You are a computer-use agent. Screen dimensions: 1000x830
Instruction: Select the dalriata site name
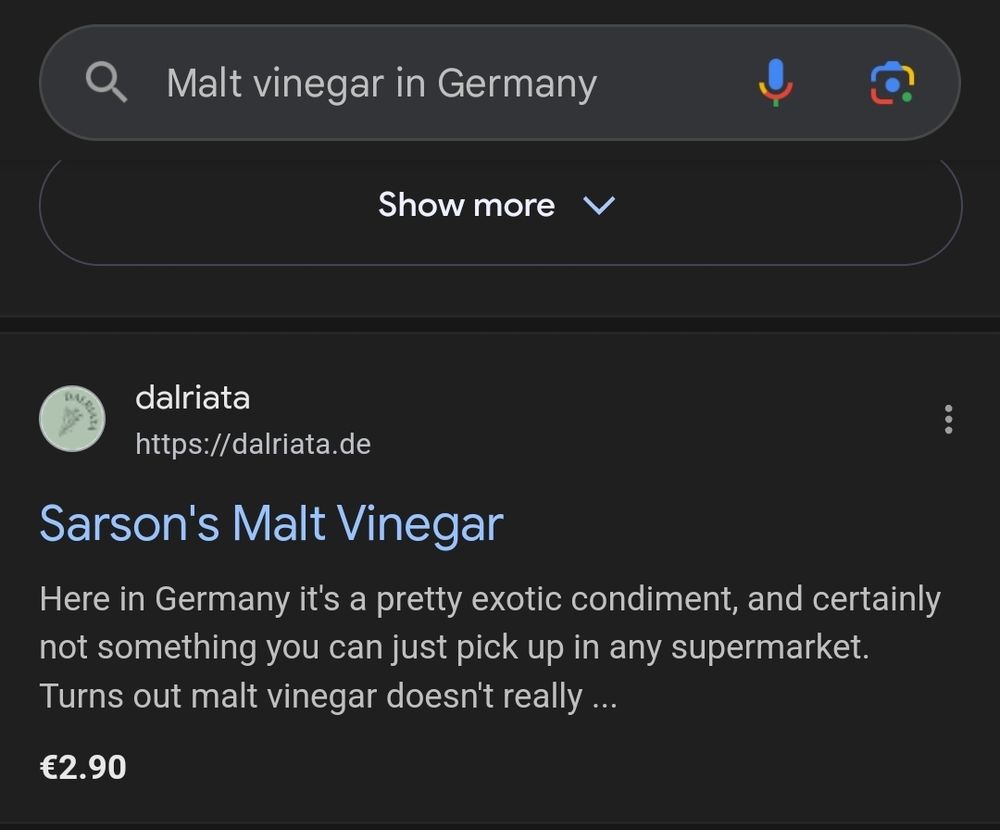click(x=192, y=398)
